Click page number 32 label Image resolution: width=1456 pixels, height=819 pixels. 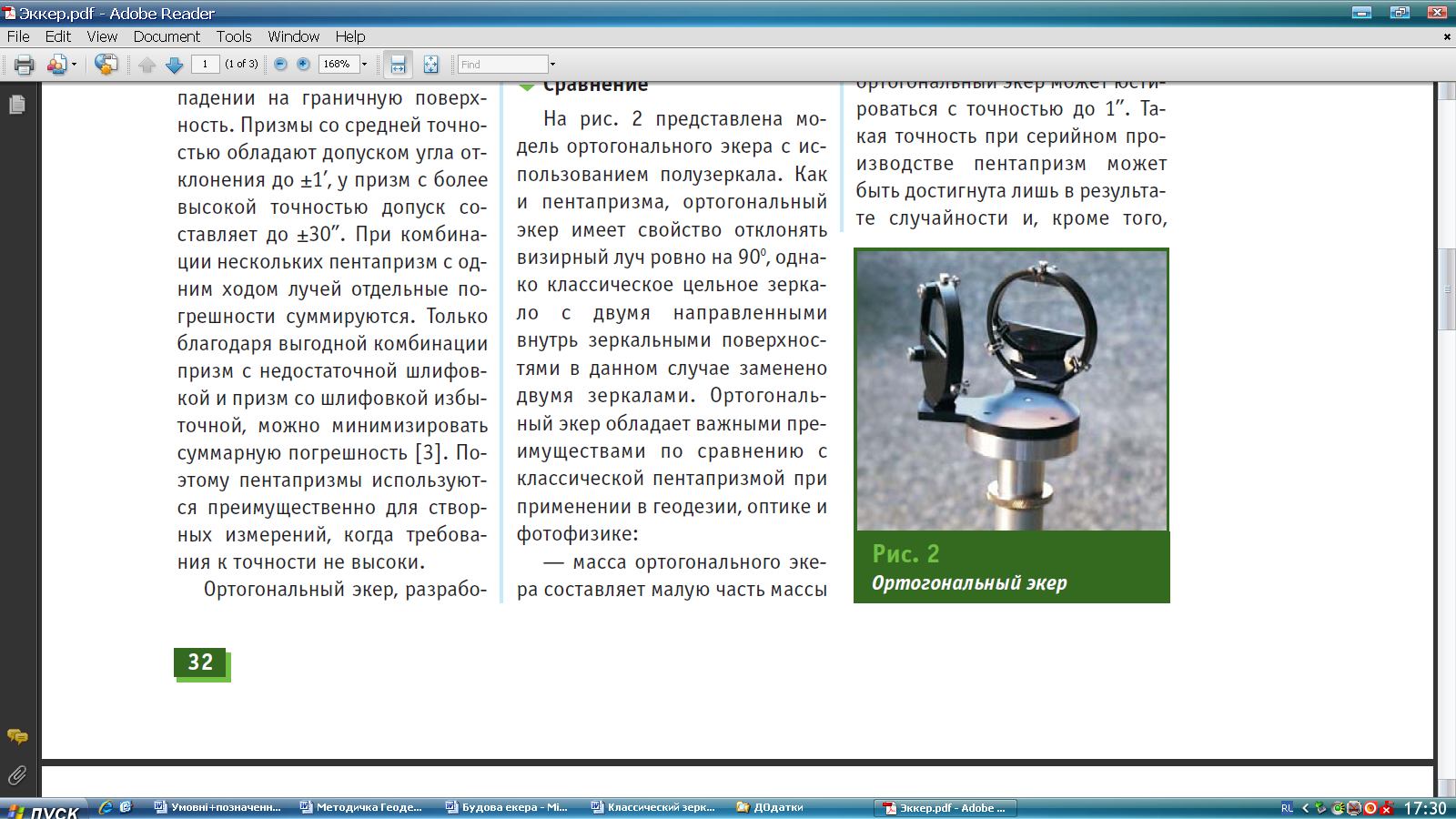pyautogui.click(x=200, y=662)
